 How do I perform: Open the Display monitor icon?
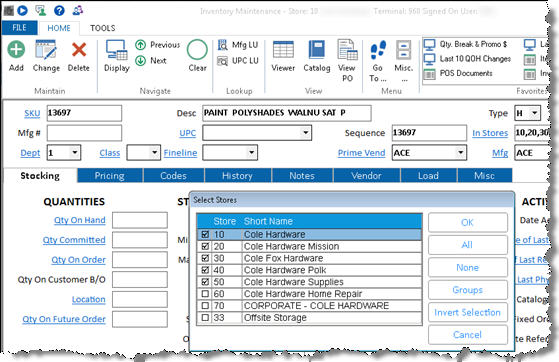tap(117, 50)
